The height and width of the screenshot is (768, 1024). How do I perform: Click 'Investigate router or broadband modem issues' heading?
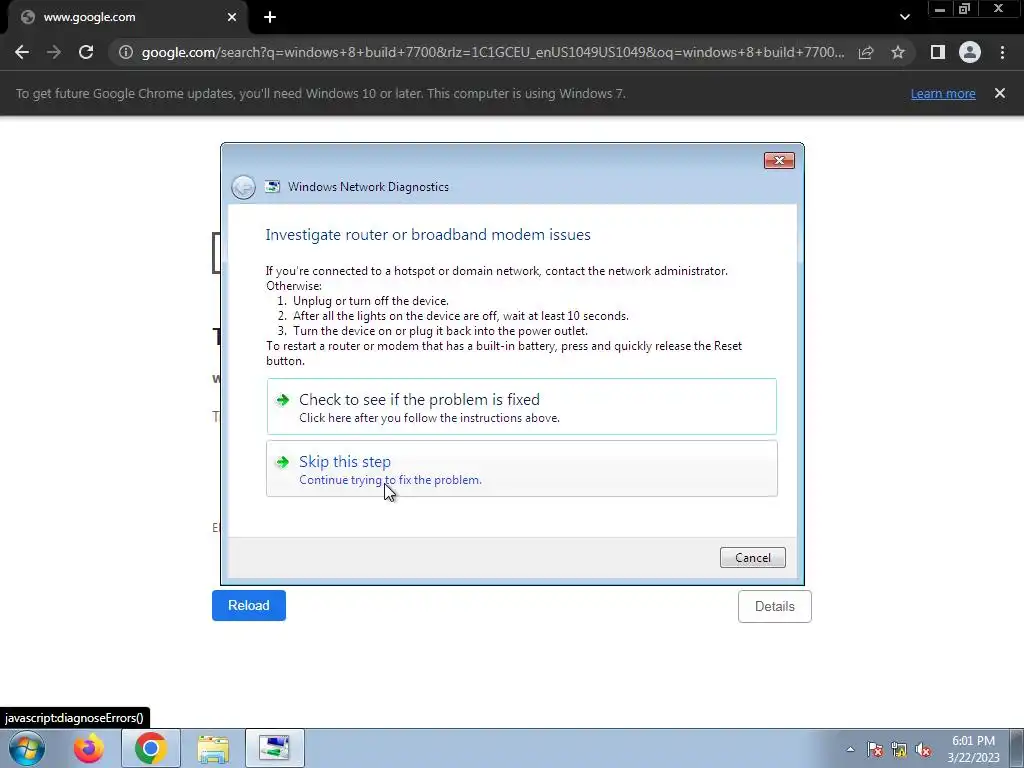(x=428, y=235)
